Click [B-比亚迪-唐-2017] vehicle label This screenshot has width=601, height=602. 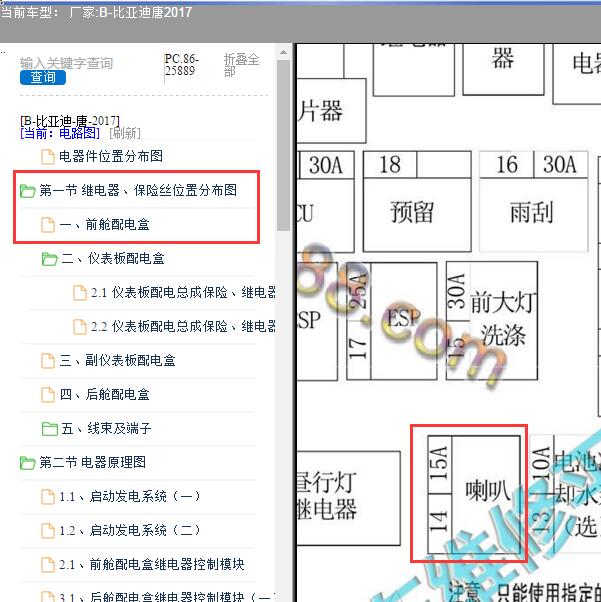tap(70, 121)
